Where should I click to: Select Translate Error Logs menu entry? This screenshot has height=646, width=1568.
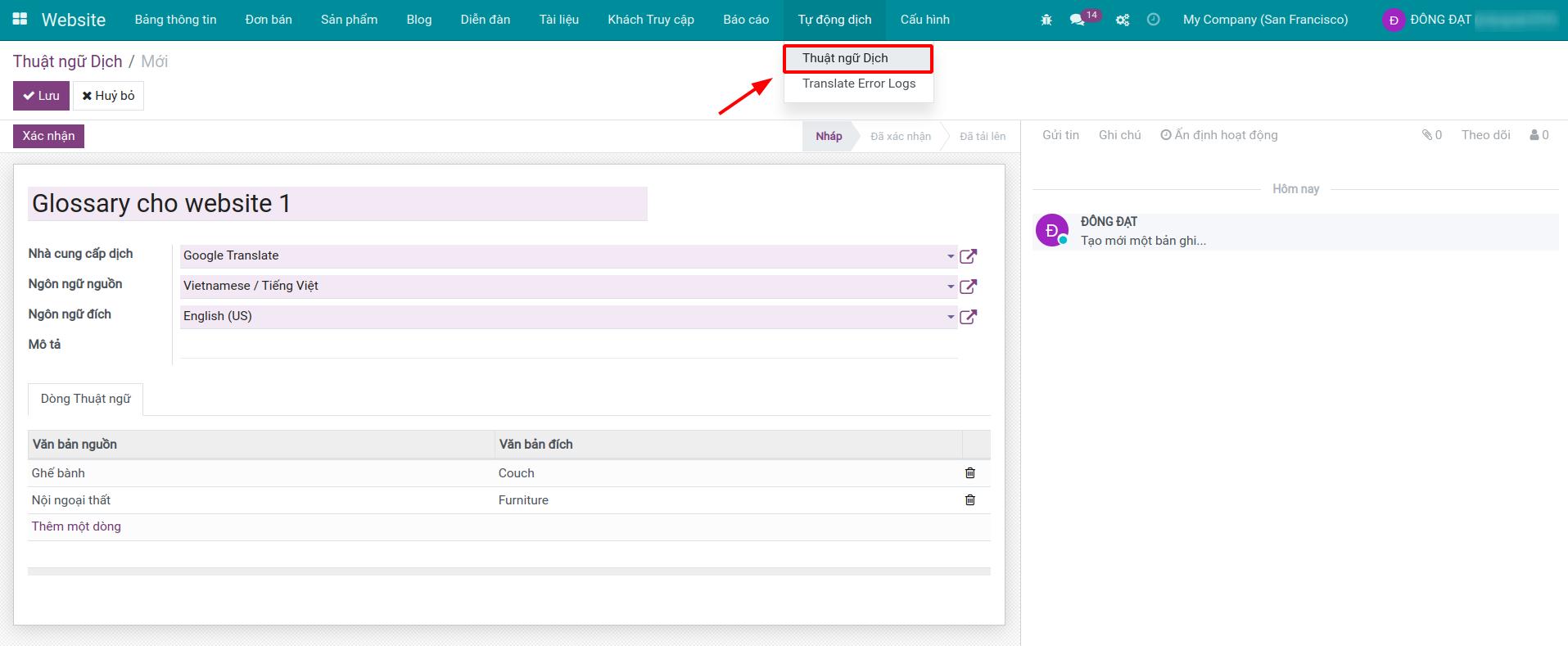[x=858, y=84]
